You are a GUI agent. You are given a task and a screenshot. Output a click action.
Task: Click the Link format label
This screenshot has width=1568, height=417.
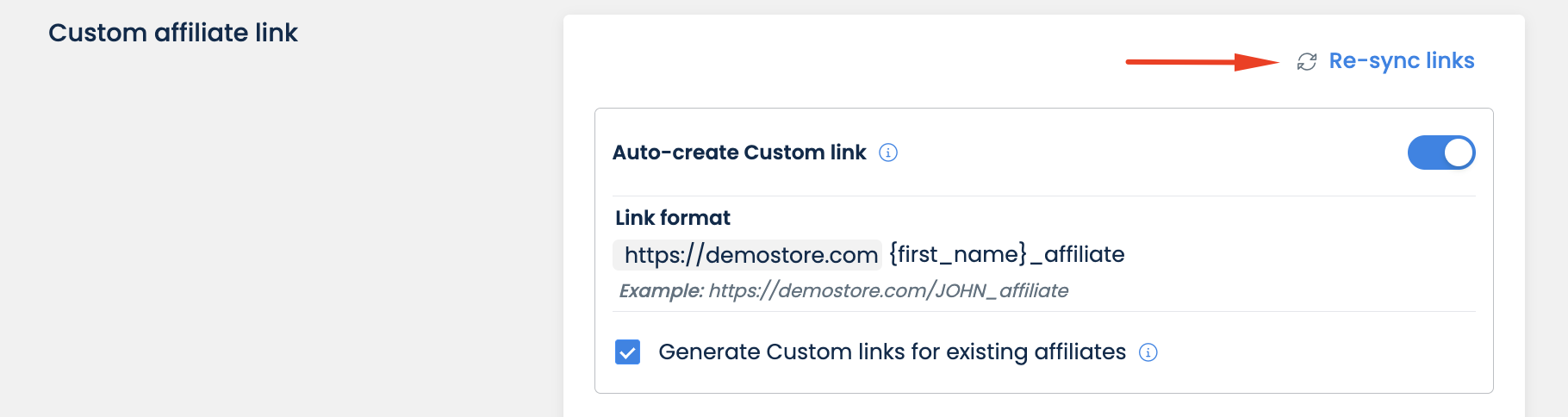[x=673, y=218]
